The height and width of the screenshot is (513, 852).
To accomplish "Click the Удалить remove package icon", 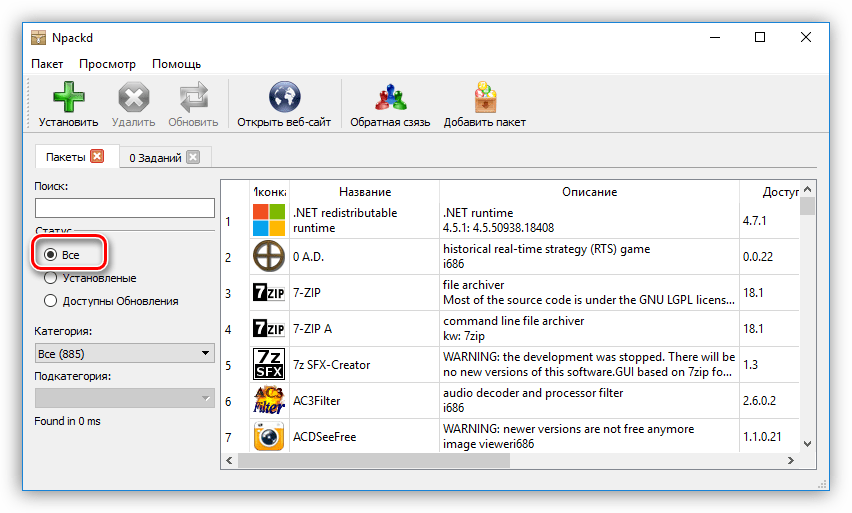I will [x=133, y=98].
